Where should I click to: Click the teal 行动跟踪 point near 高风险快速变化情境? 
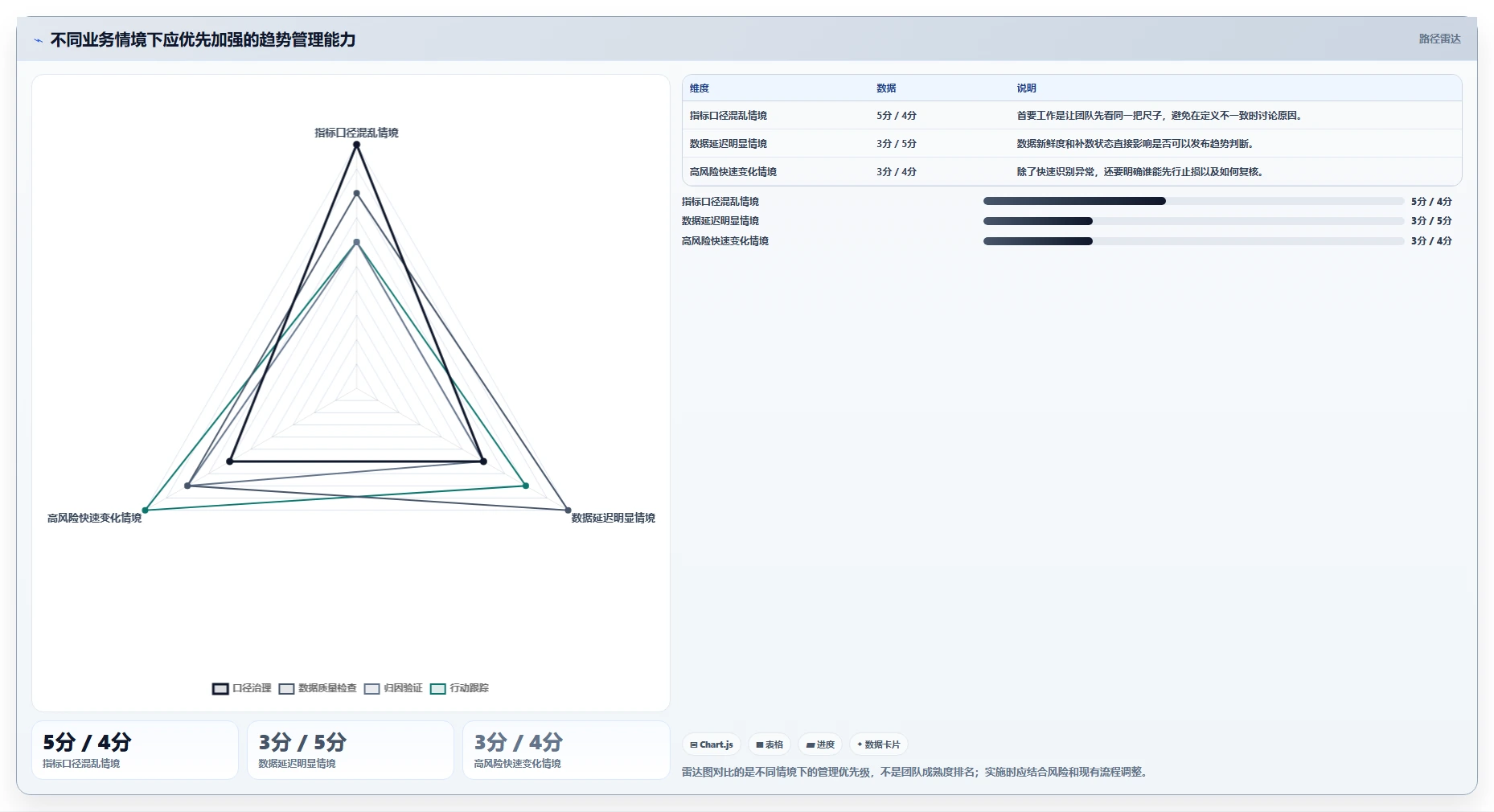click(146, 511)
